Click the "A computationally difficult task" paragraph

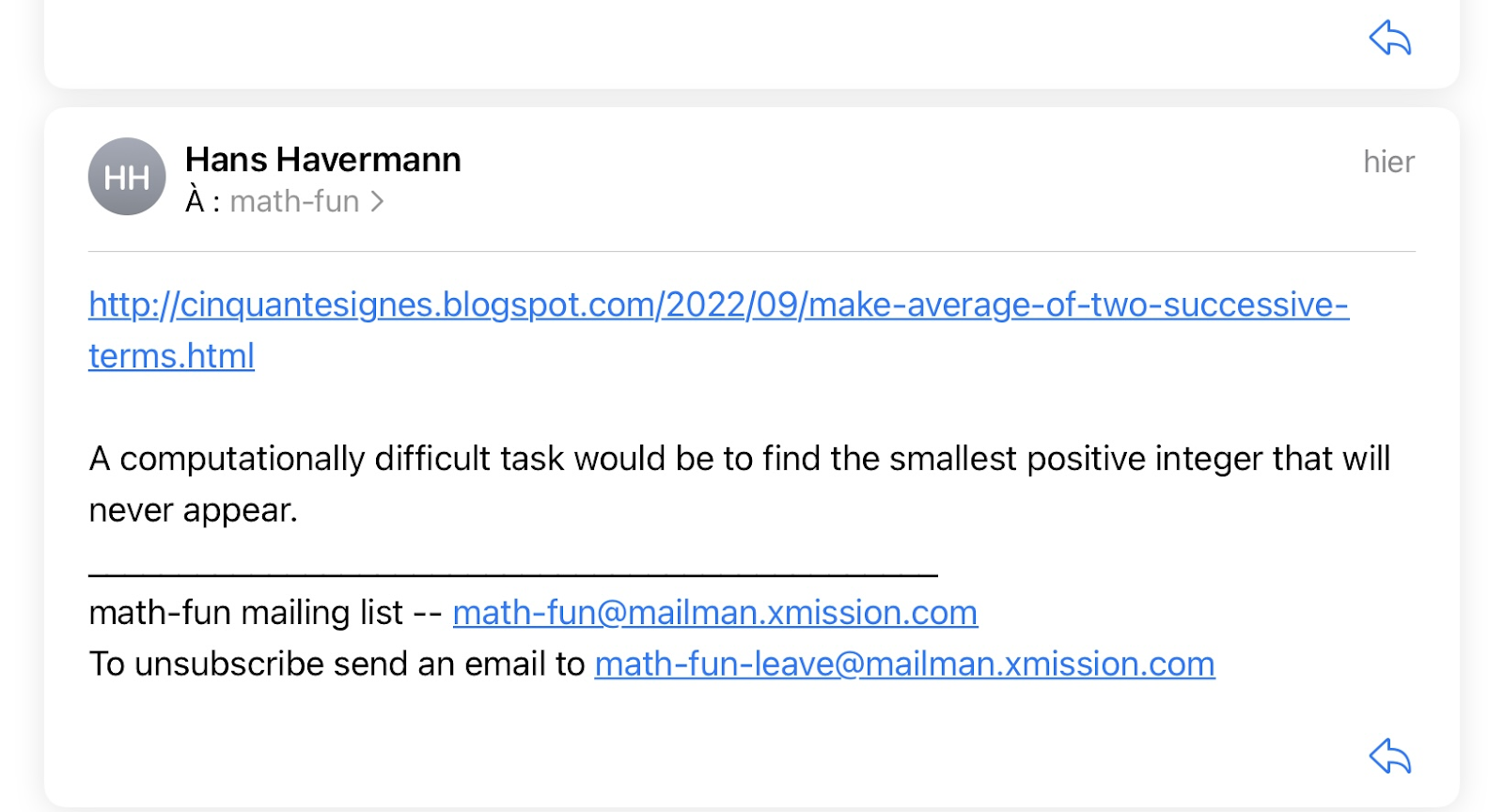point(740,484)
